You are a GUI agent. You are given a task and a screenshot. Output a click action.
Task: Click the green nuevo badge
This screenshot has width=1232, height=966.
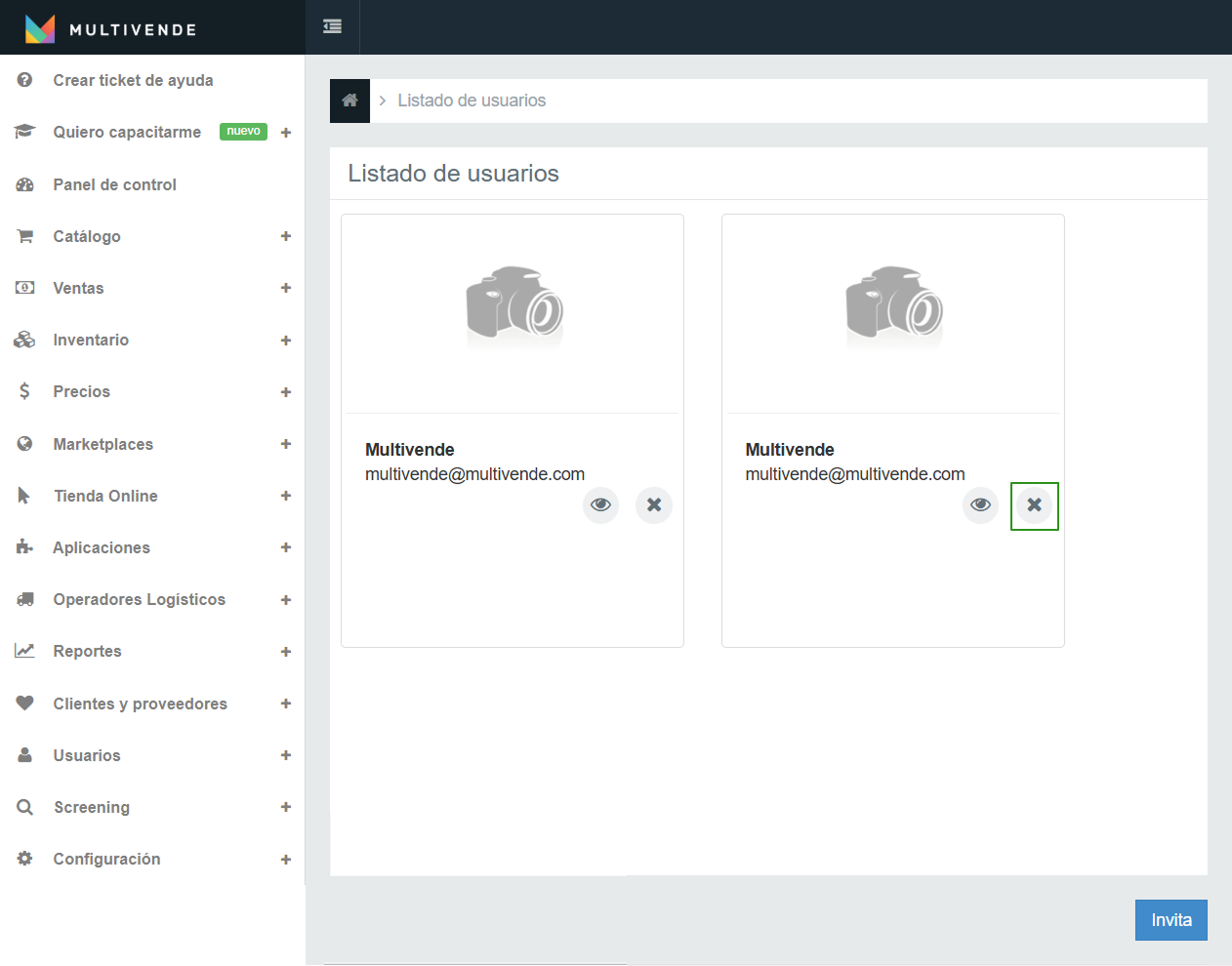pyautogui.click(x=243, y=132)
